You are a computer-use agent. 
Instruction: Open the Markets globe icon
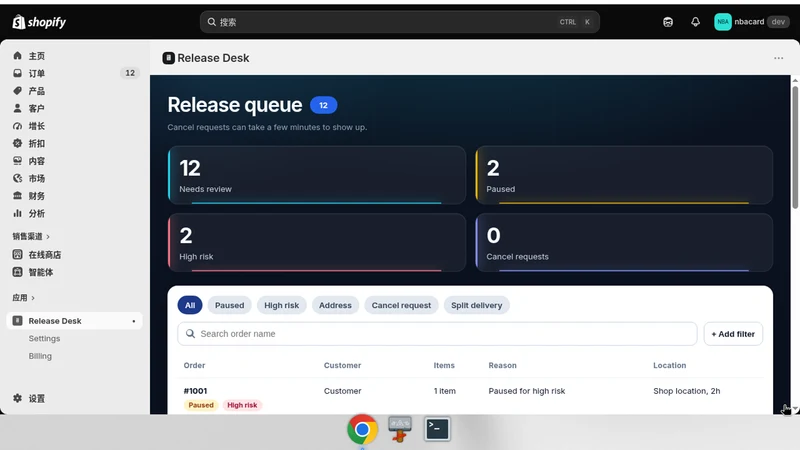tap(17, 178)
